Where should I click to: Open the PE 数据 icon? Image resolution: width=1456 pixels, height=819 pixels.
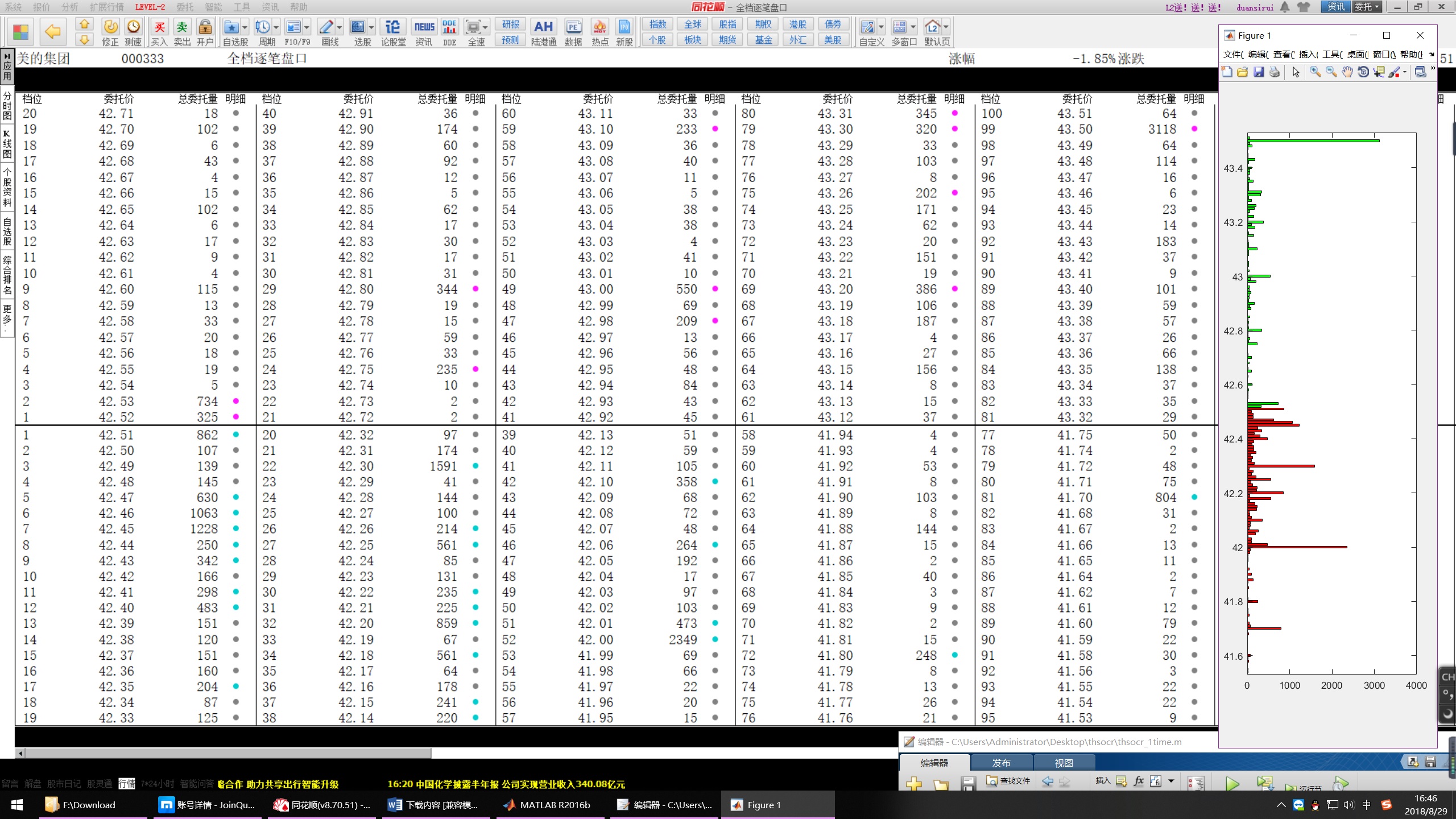click(x=573, y=27)
